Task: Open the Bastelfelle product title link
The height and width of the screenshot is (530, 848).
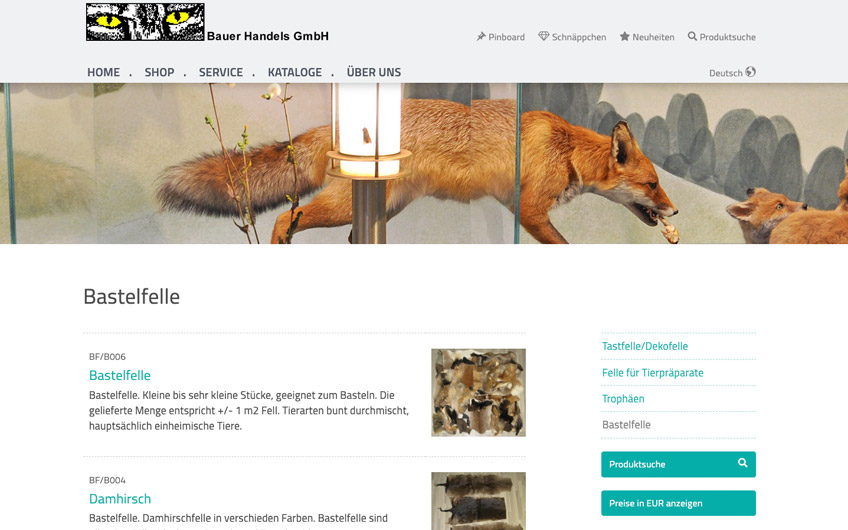Action: point(120,375)
